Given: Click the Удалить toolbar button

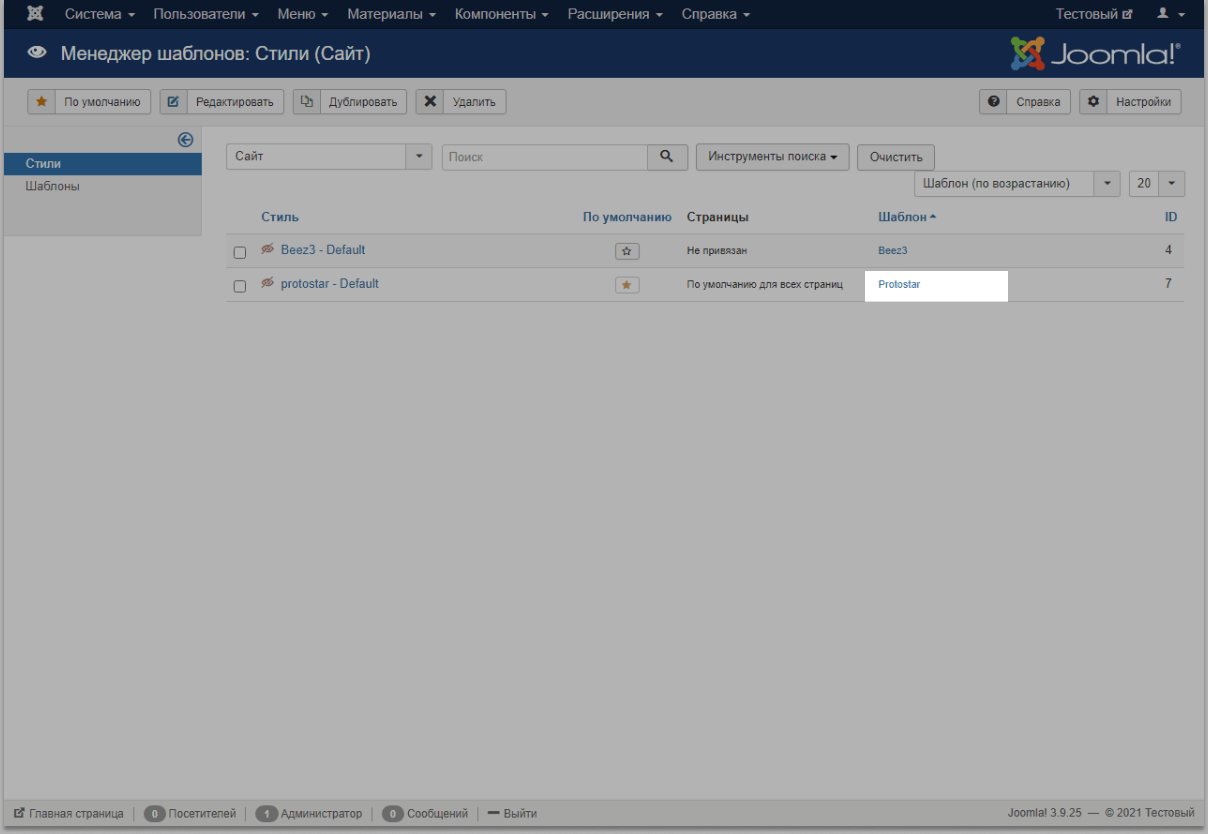Looking at the screenshot, I should coord(461,101).
